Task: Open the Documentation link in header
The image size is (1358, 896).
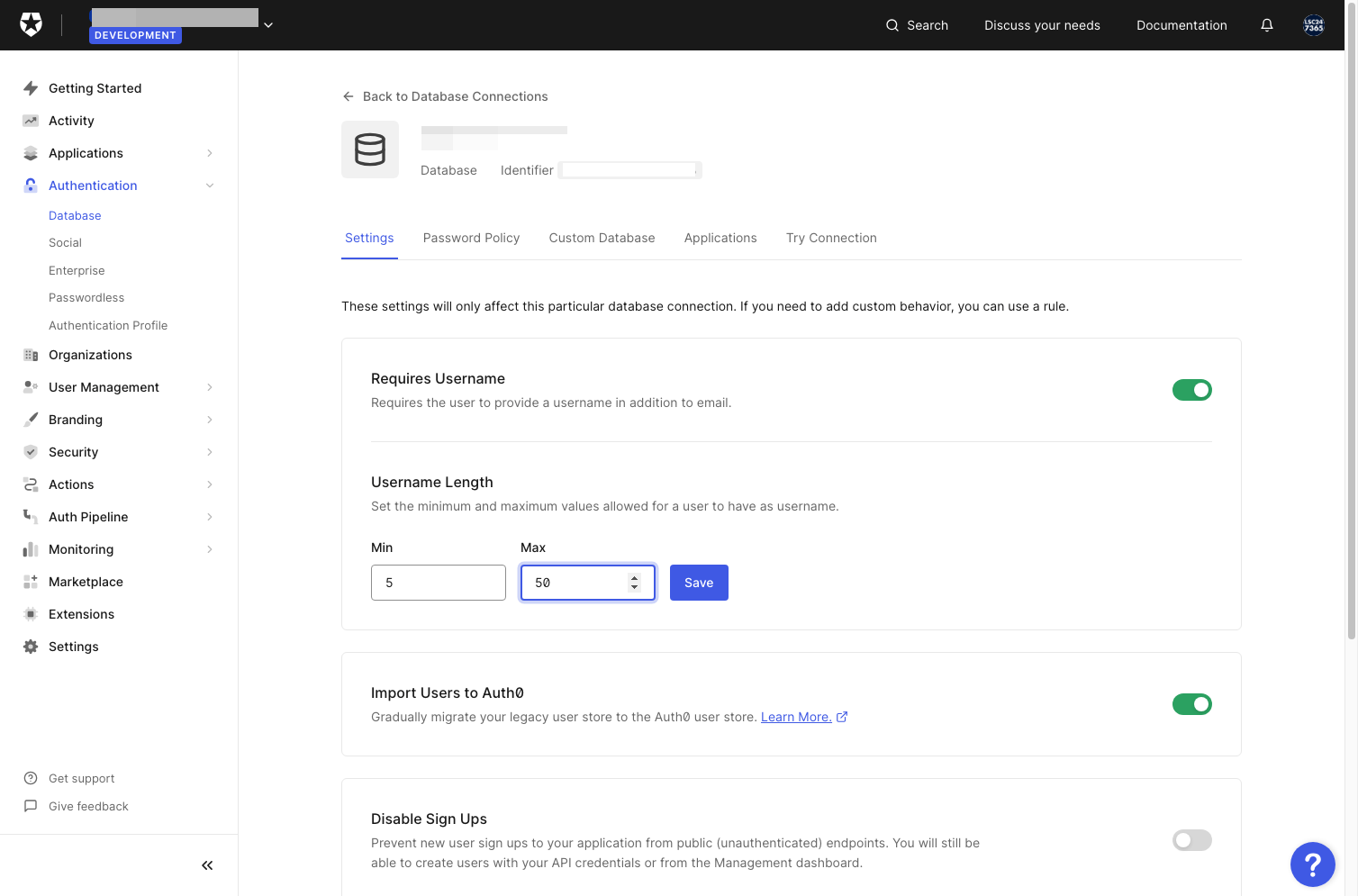Action: 1181,25
